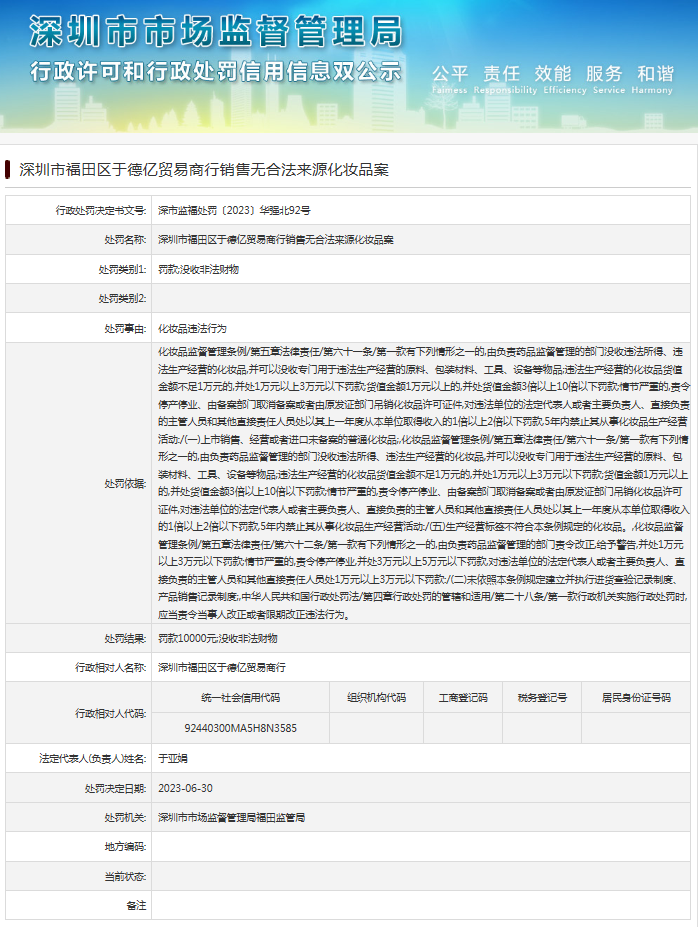This screenshot has width=698, height=927.
Task: Click the case title heading 深圳市福田区于德亿贸易商行销售无合法来源化妆品案
Action: (x=204, y=170)
